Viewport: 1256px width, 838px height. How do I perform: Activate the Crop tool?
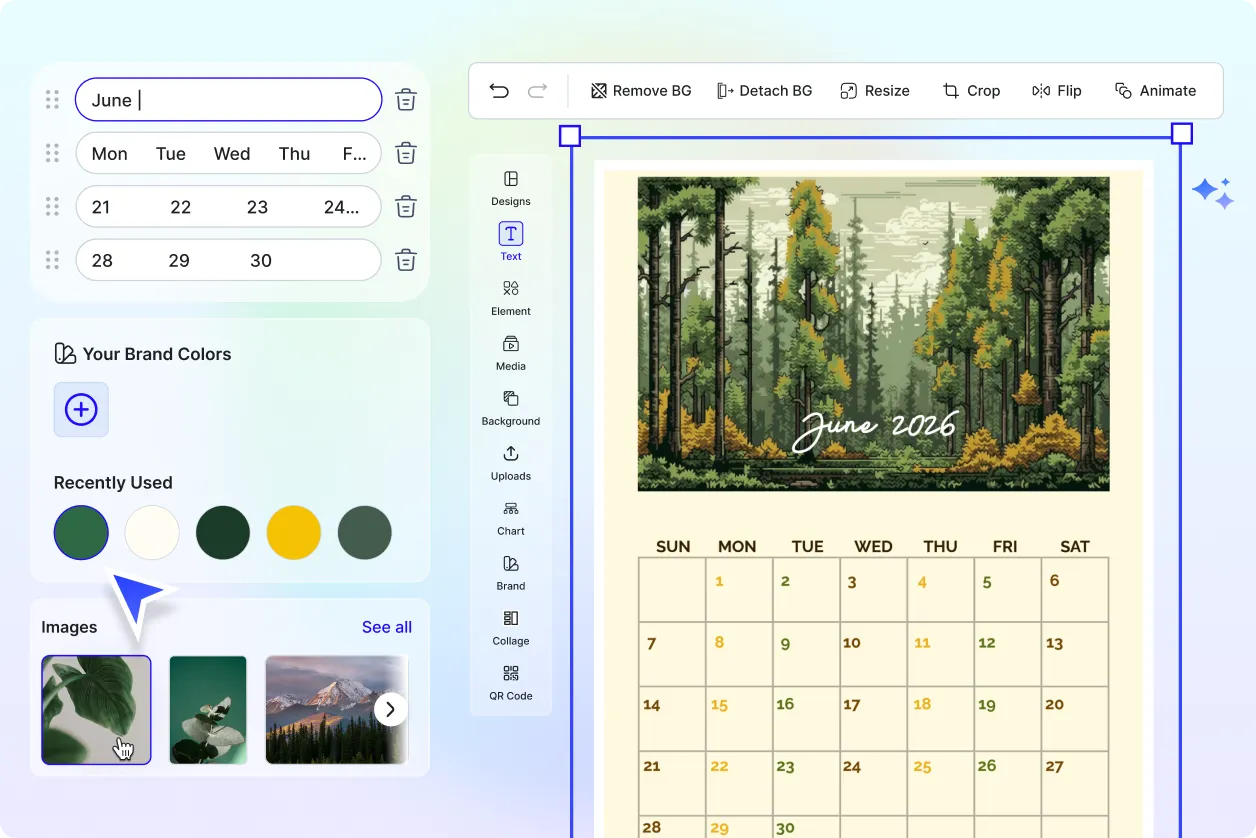pyautogui.click(x=971, y=91)
